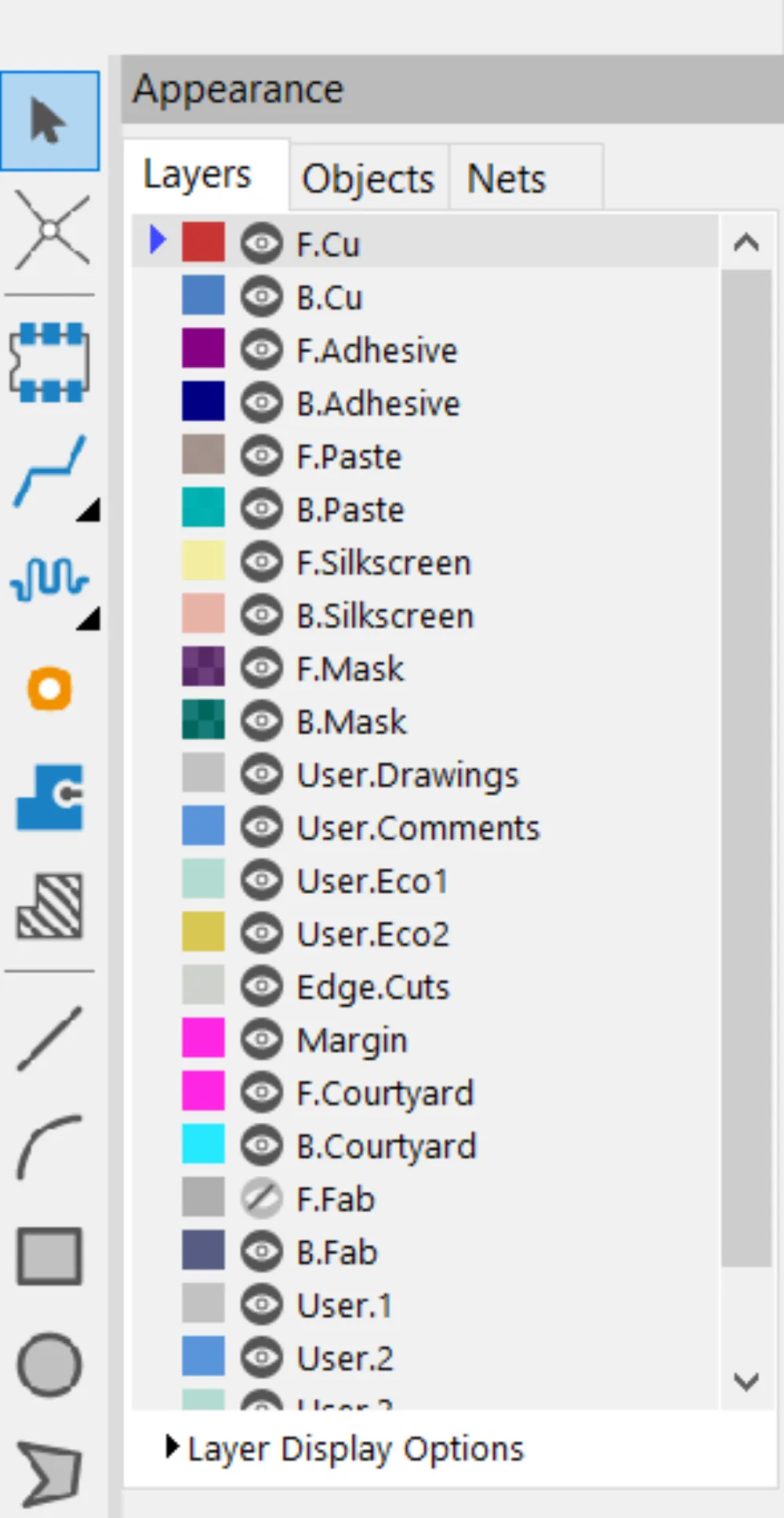This screenshot has width=784, height=1518.
Task: Select the route tracks tool
Action: pyautogui.click(x=49, y=472)
